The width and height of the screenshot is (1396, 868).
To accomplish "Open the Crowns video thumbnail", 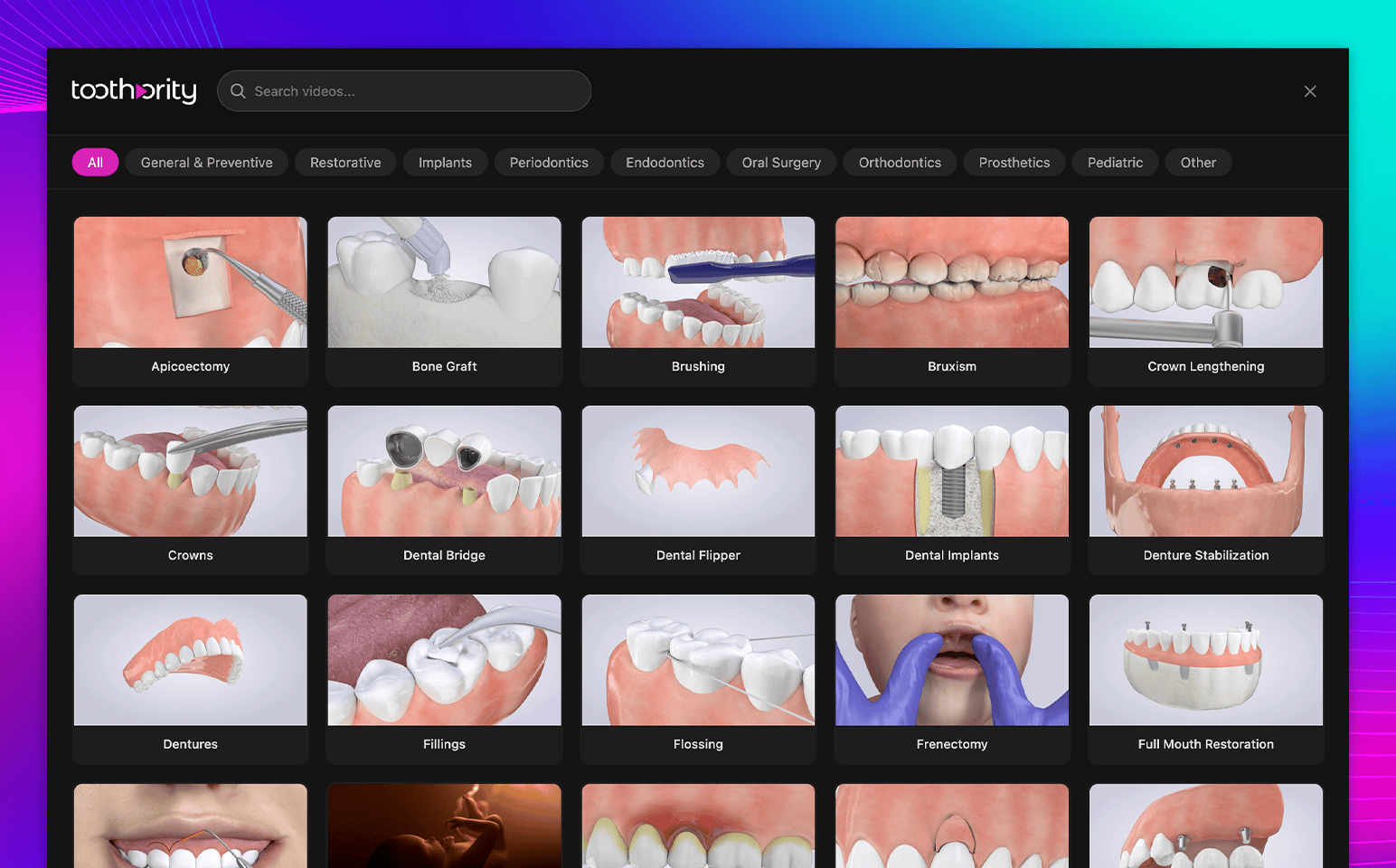I will 191,471.
